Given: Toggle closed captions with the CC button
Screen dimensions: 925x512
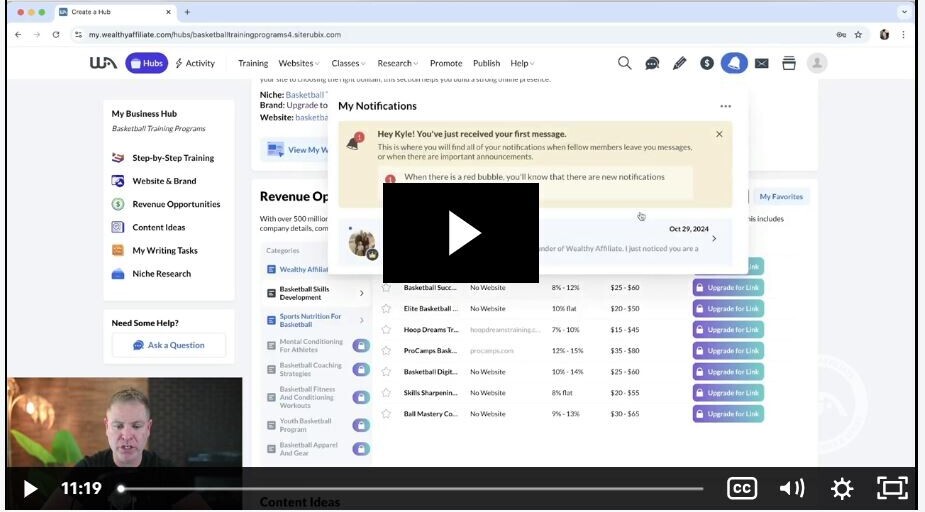Looking at the screenshot, I should [742, 488].
